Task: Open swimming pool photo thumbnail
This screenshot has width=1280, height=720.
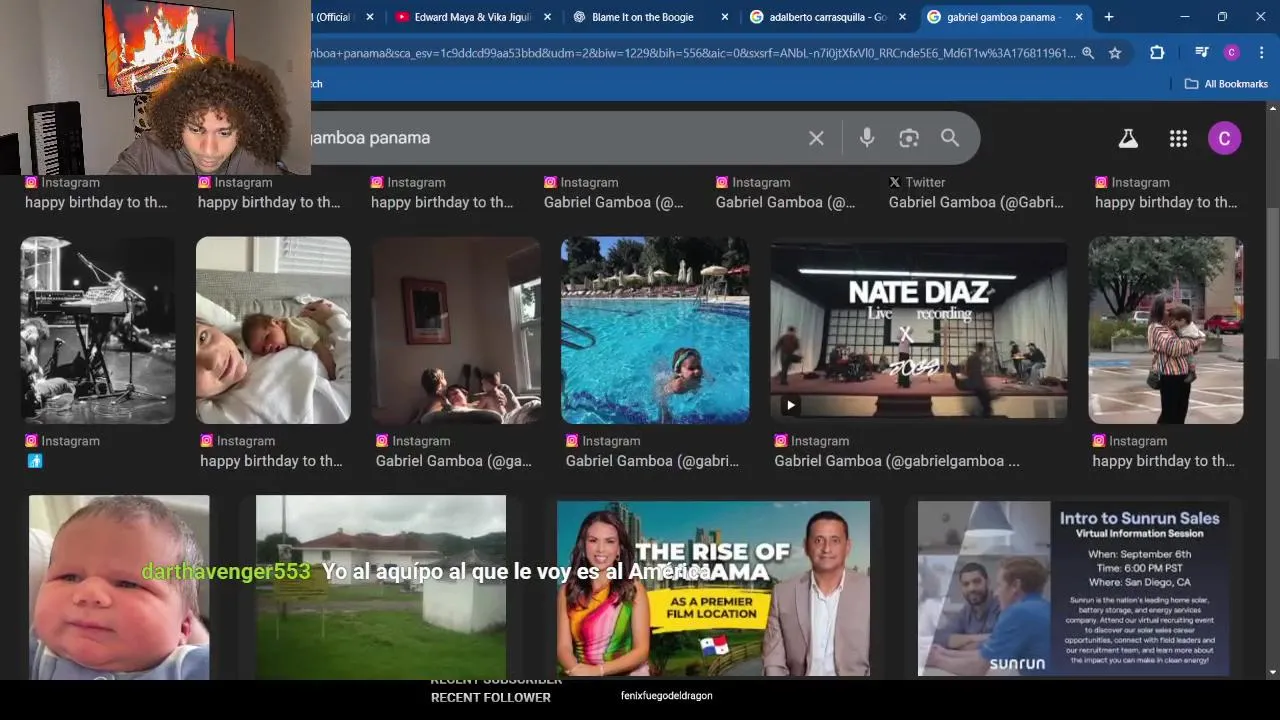Action: pos(655,330)
